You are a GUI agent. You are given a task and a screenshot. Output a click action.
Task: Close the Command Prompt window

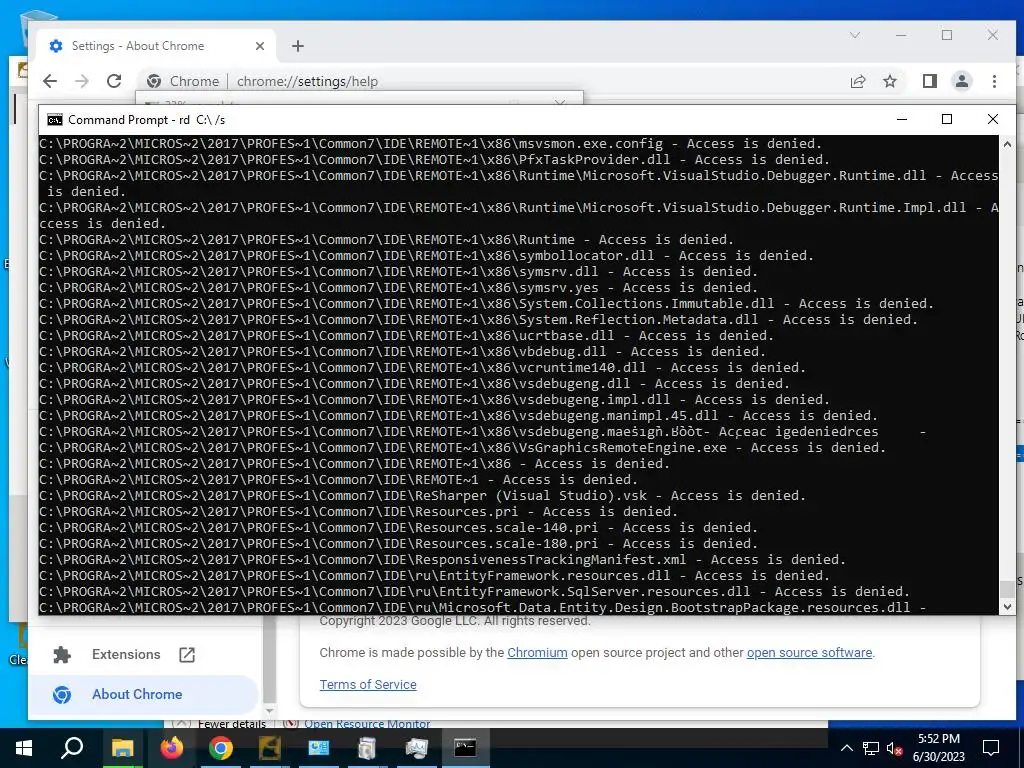(993, 119)
